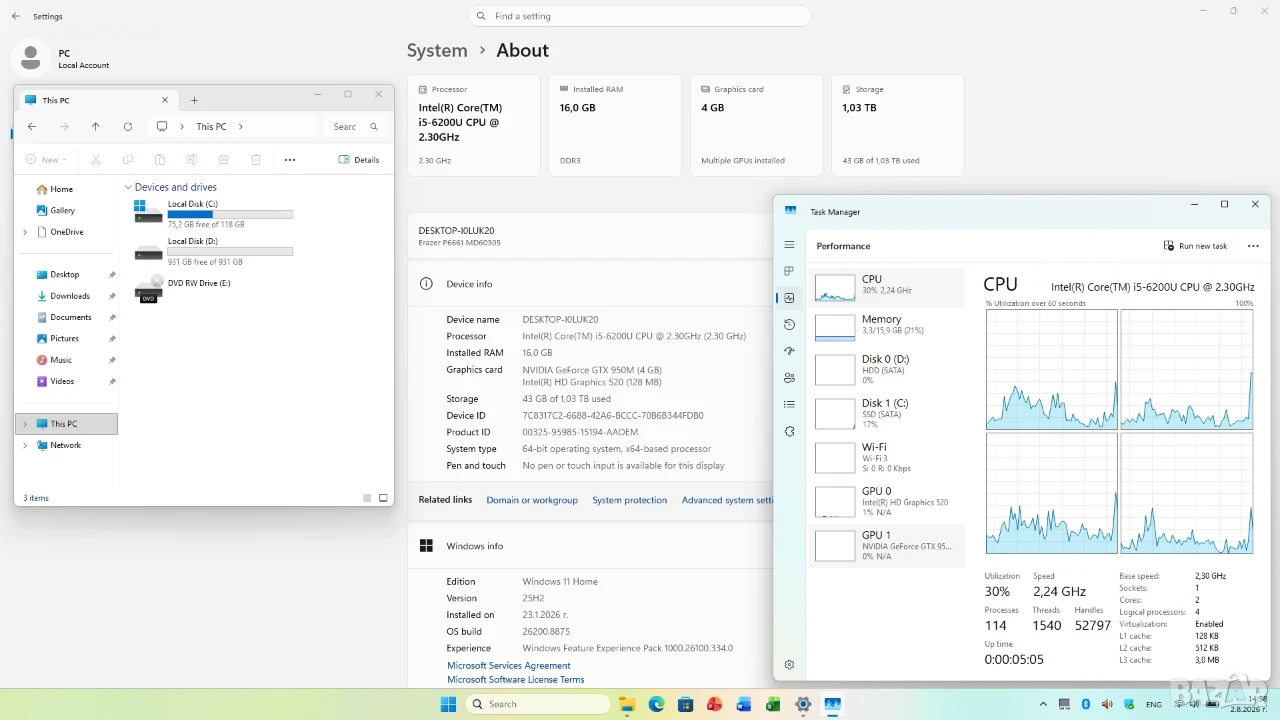
Task: Open the Windows Start button
Action: pos(448,704)
